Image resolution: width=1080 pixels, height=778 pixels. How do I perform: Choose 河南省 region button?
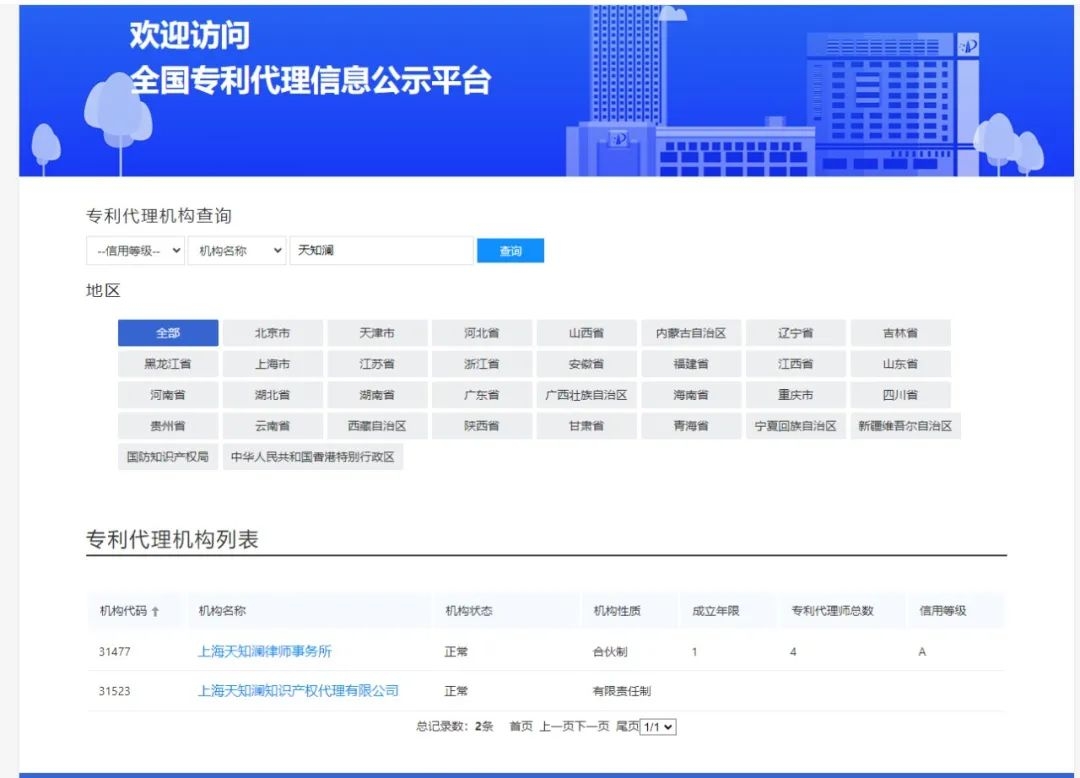(168, 395)
